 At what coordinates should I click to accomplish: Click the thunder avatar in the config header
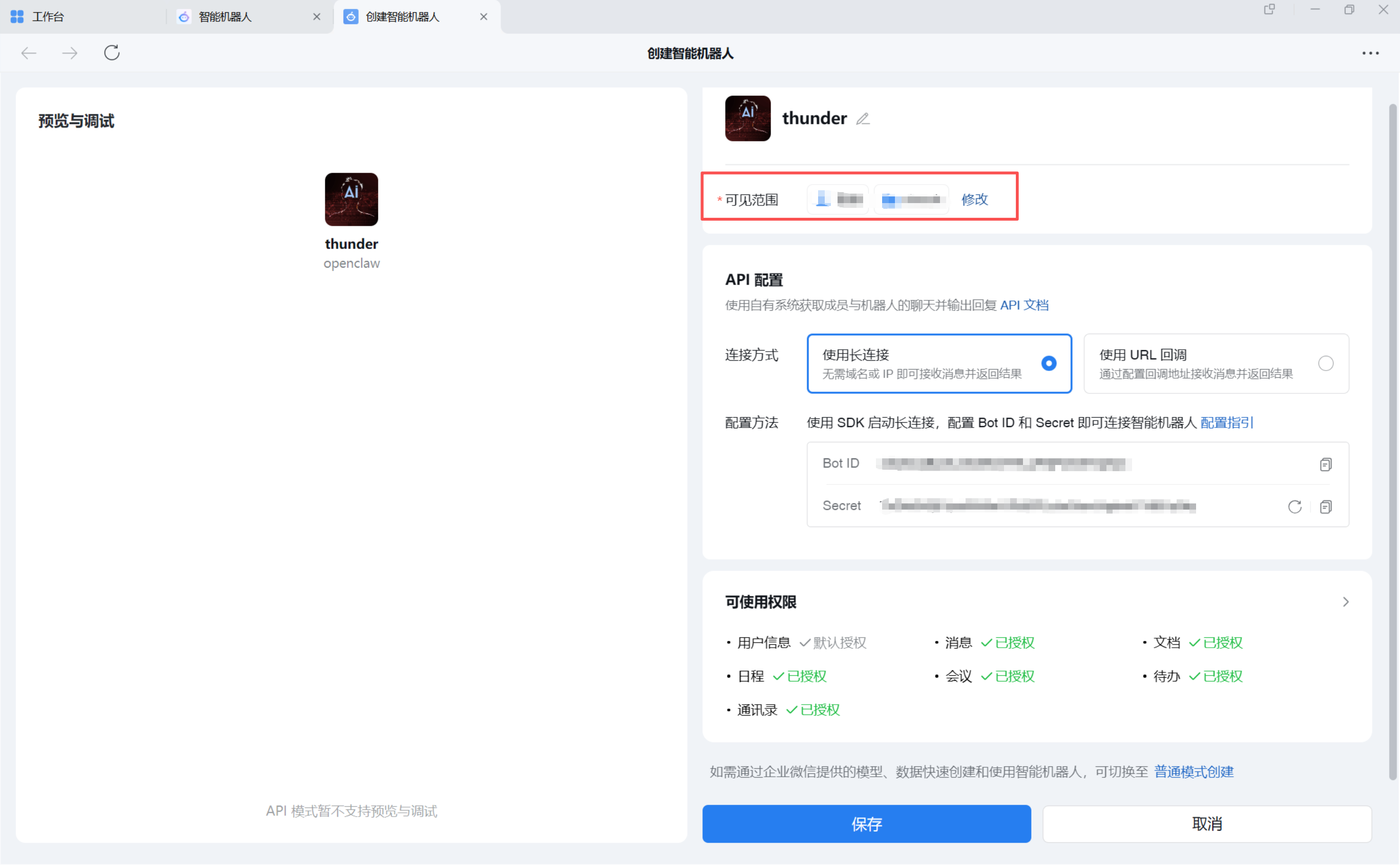[x=748, y=119]
